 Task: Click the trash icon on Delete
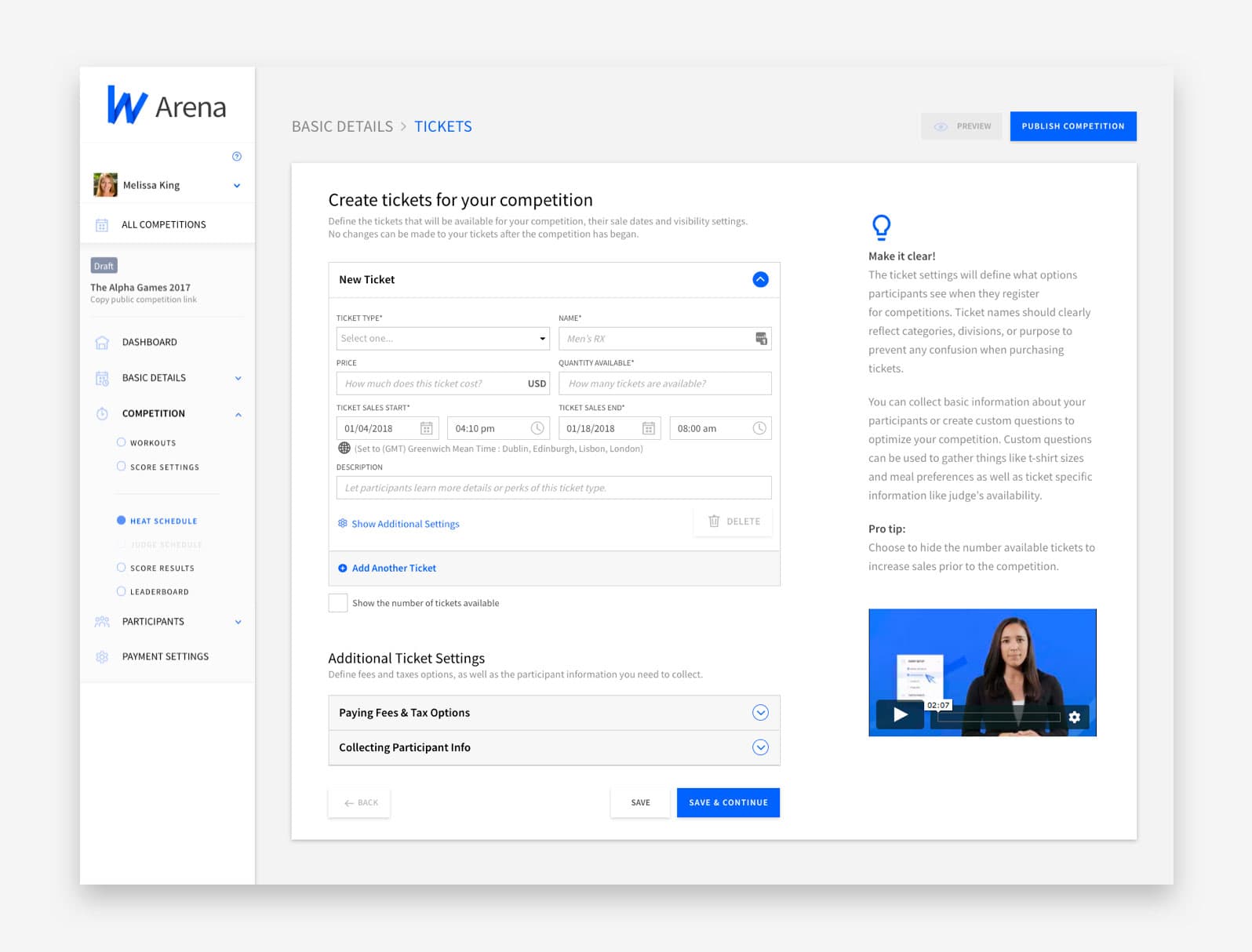tap(714, 521)
